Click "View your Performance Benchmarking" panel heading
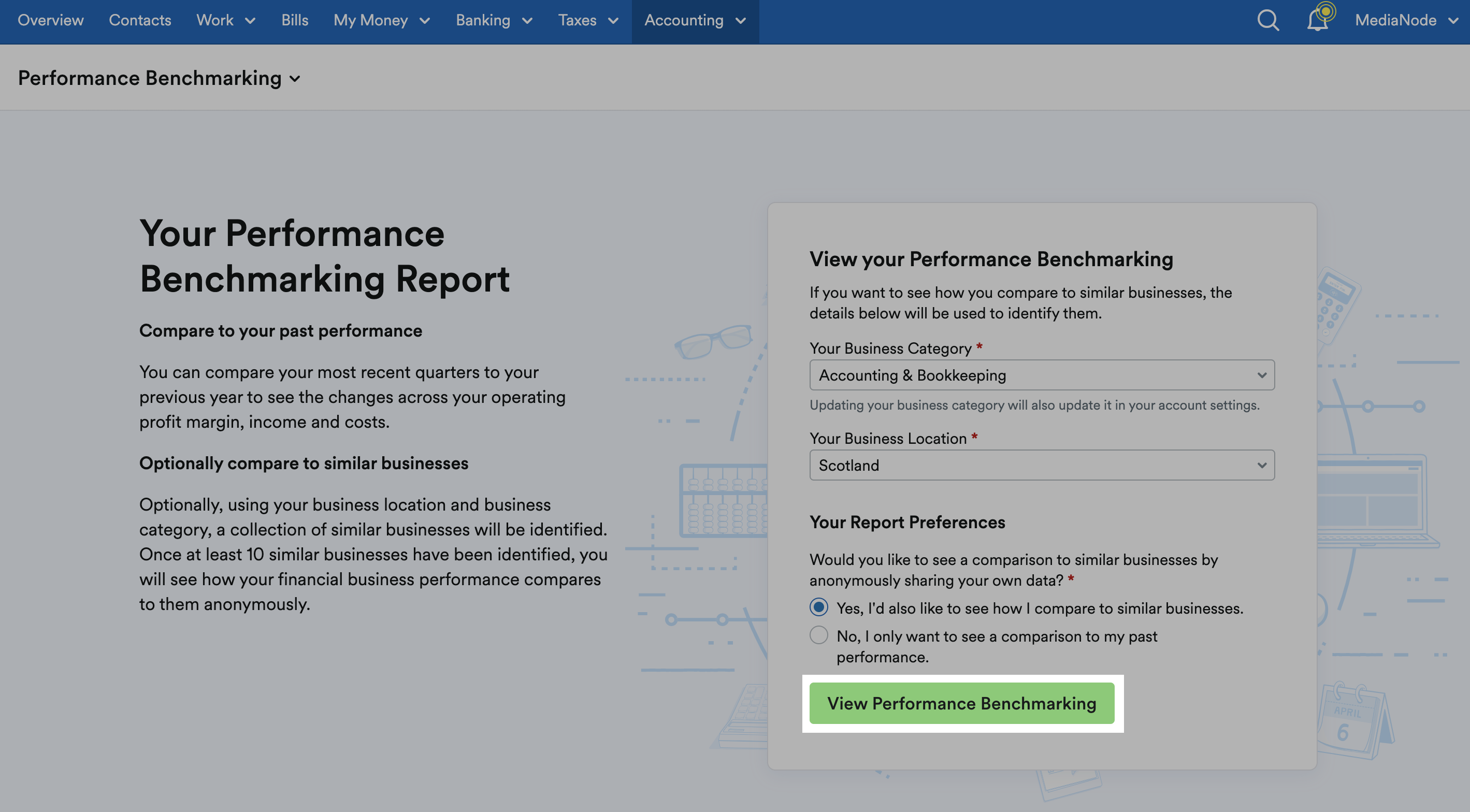The image size is (1470, 812). coord(991,259)
